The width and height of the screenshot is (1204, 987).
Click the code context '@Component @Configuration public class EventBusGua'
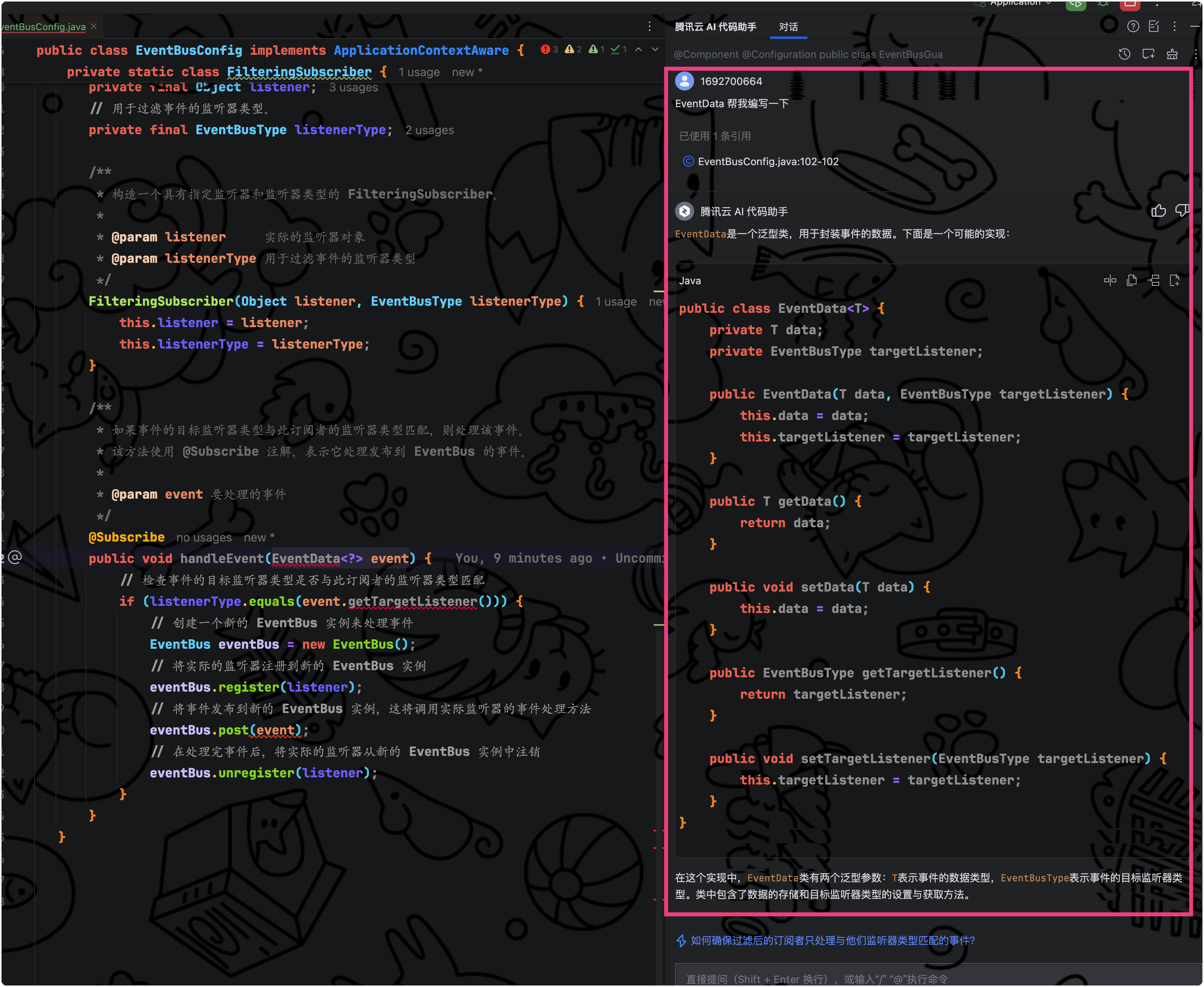point(808,54)
